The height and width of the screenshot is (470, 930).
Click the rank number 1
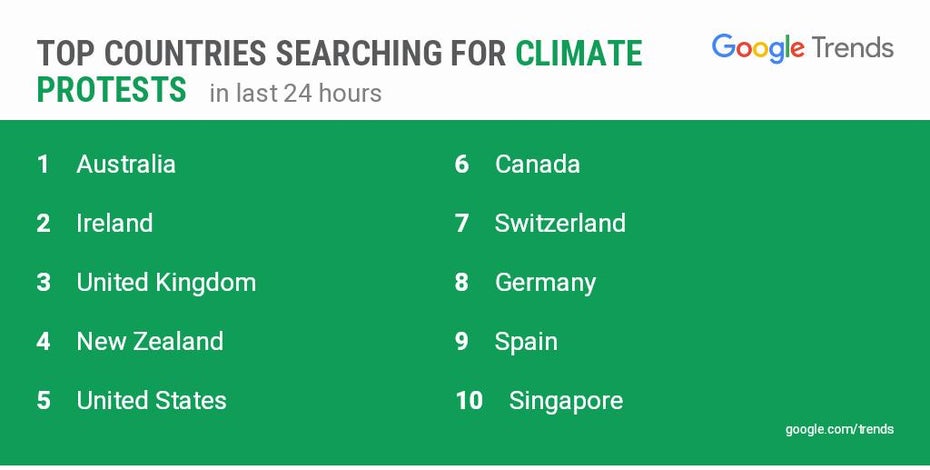[x=43, y=164]
